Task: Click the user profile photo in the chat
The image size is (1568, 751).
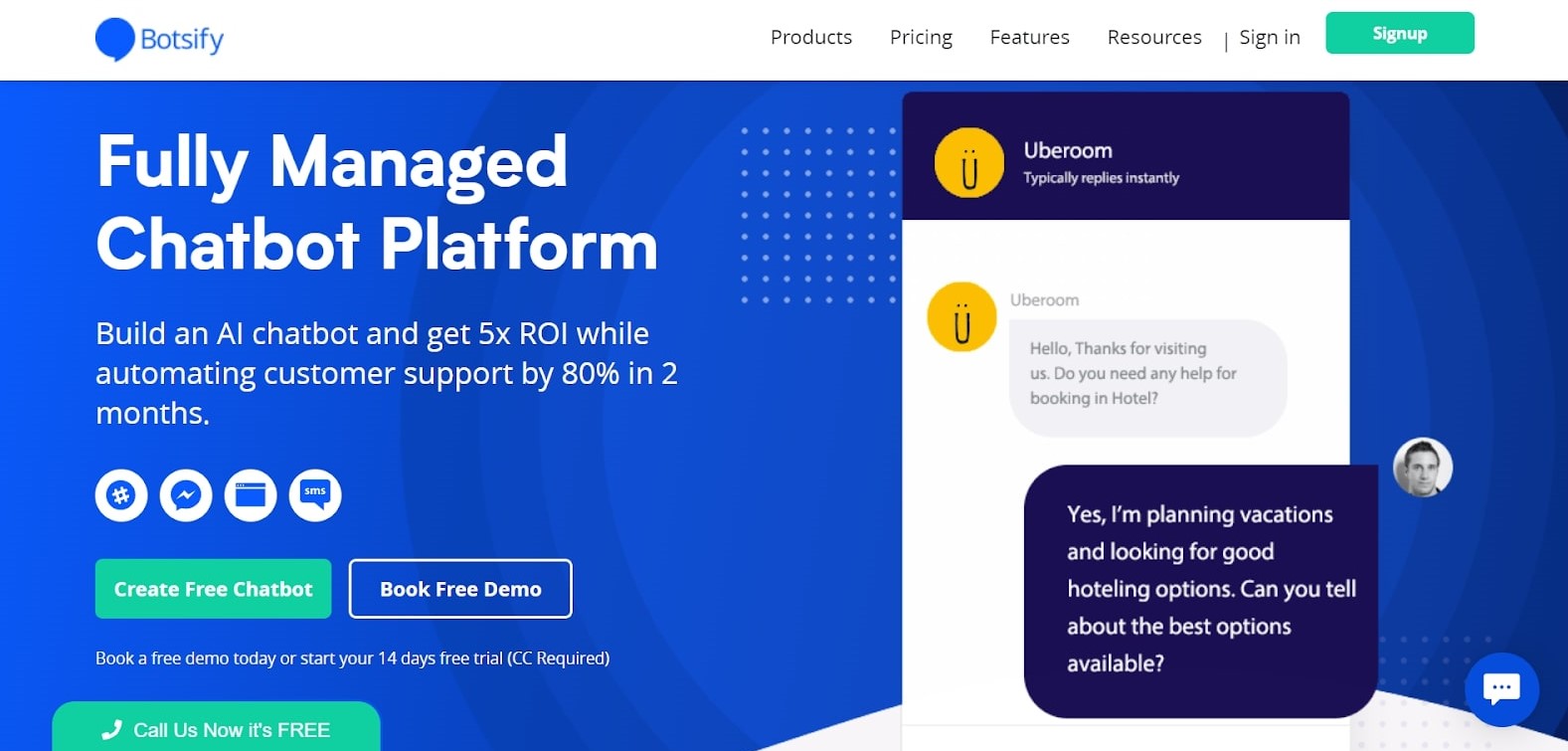Action: (1423, 468)
